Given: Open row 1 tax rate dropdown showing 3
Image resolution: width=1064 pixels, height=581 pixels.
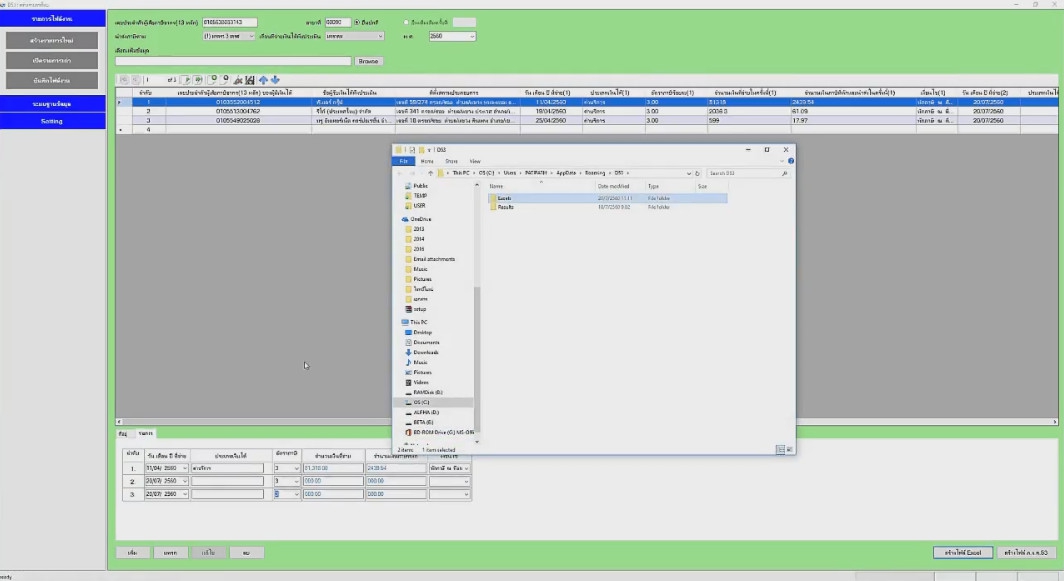Looking at the screenshot, I should [296, 468].
